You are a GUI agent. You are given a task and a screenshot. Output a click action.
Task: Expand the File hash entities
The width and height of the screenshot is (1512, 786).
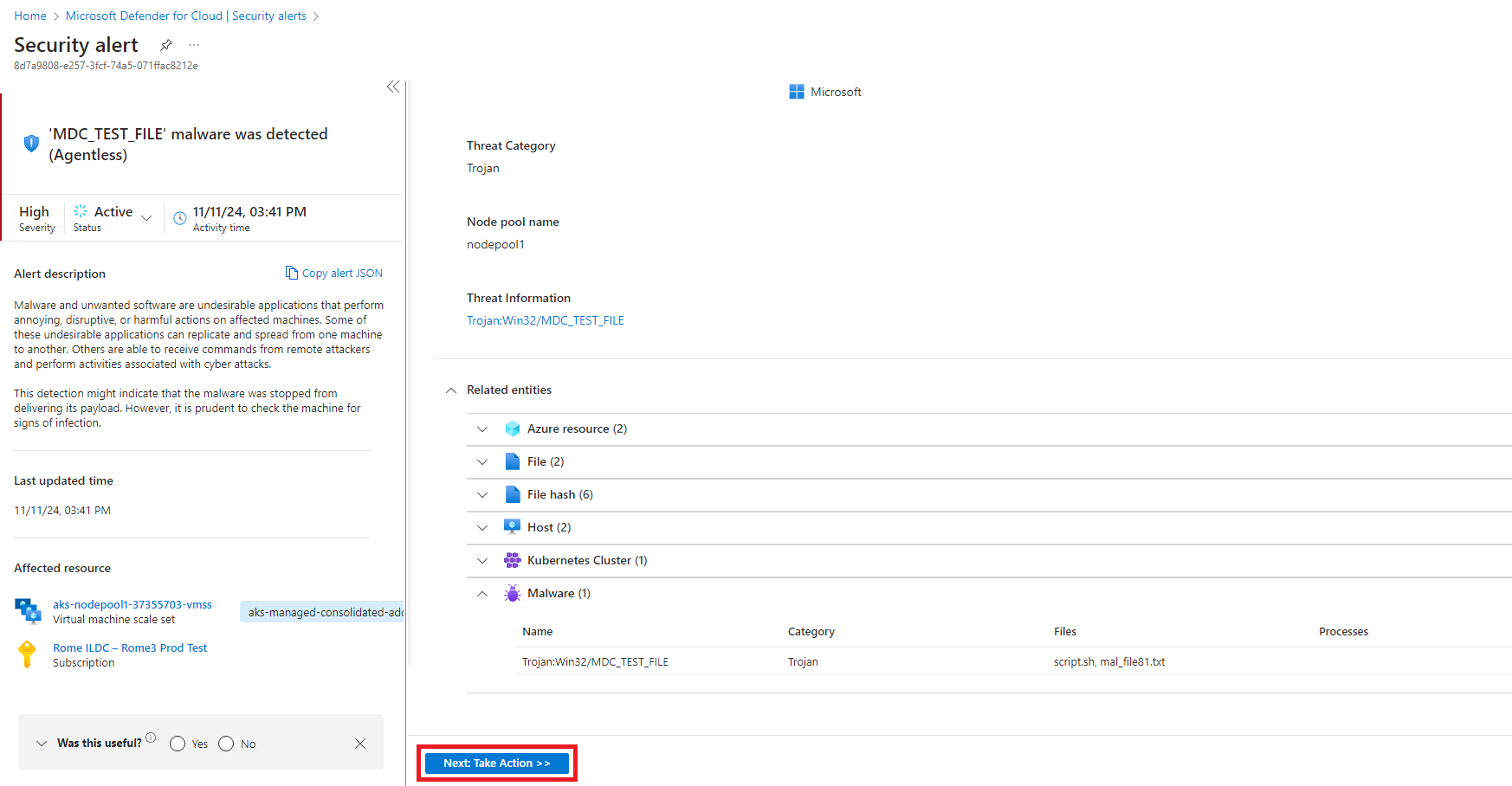[x=482, y=494]
